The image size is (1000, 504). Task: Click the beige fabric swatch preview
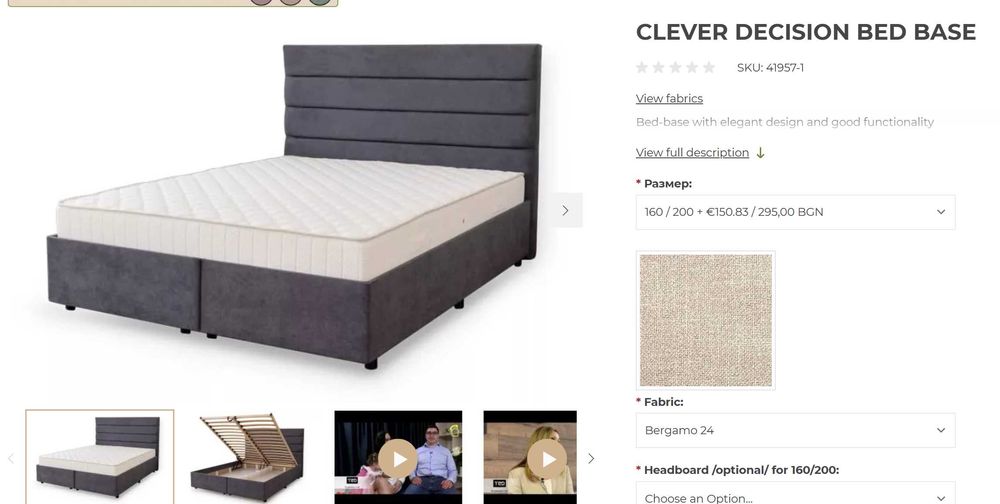[x=705, y=320]
